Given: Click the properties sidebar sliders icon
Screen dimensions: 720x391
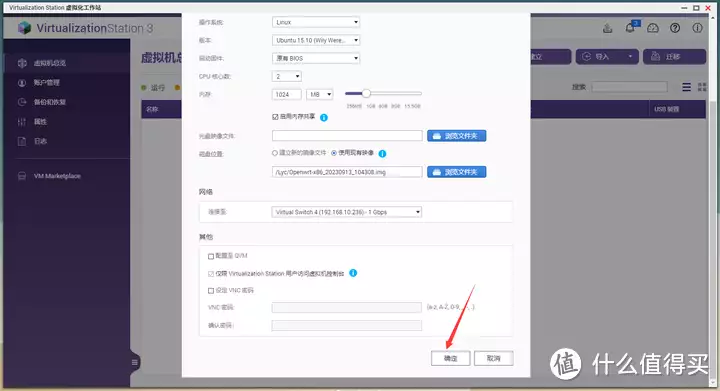Looking at the screenshot, I should (22, 122).
